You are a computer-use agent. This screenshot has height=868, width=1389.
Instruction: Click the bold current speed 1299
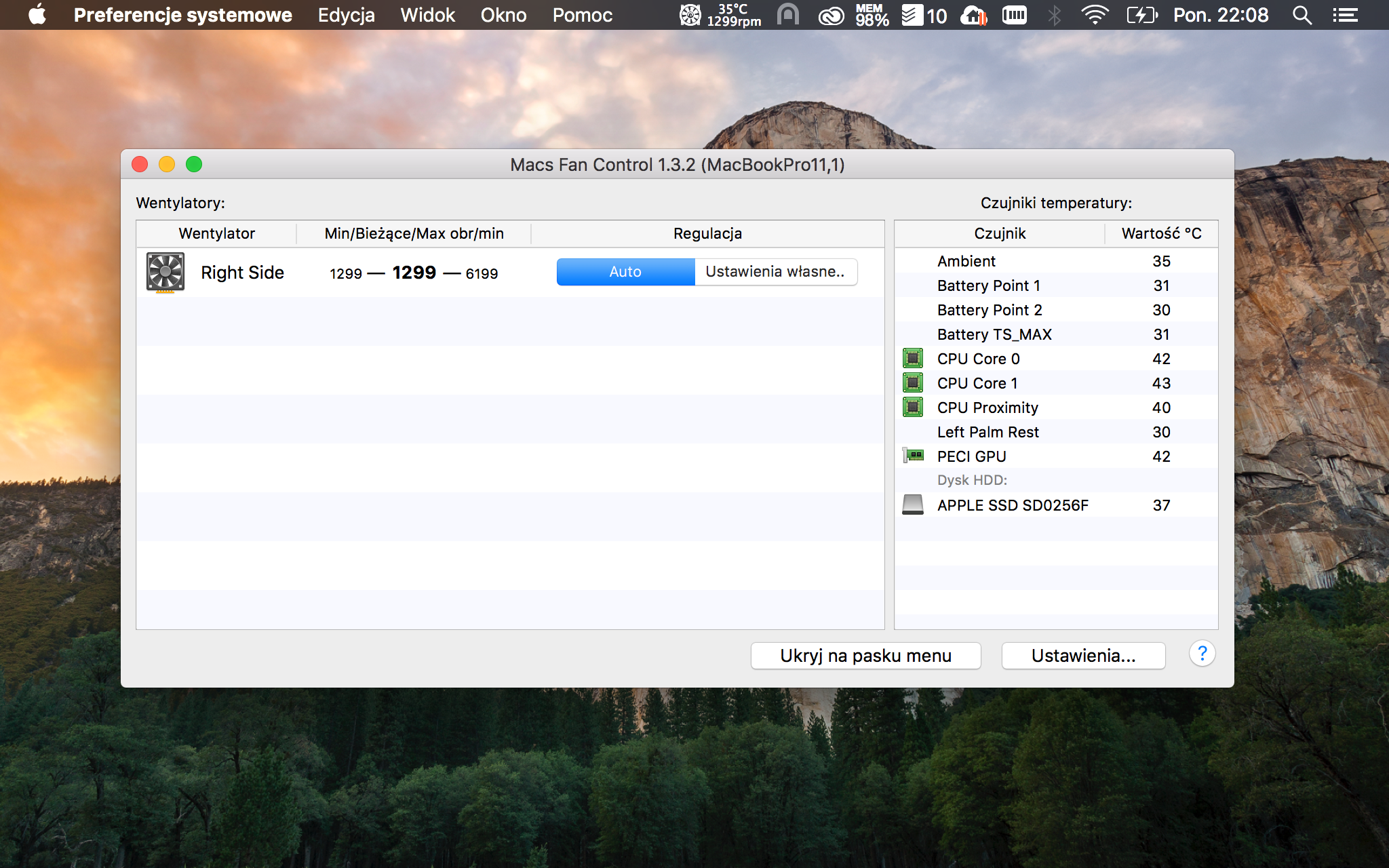pyautogui.click(x=414, y=273)
